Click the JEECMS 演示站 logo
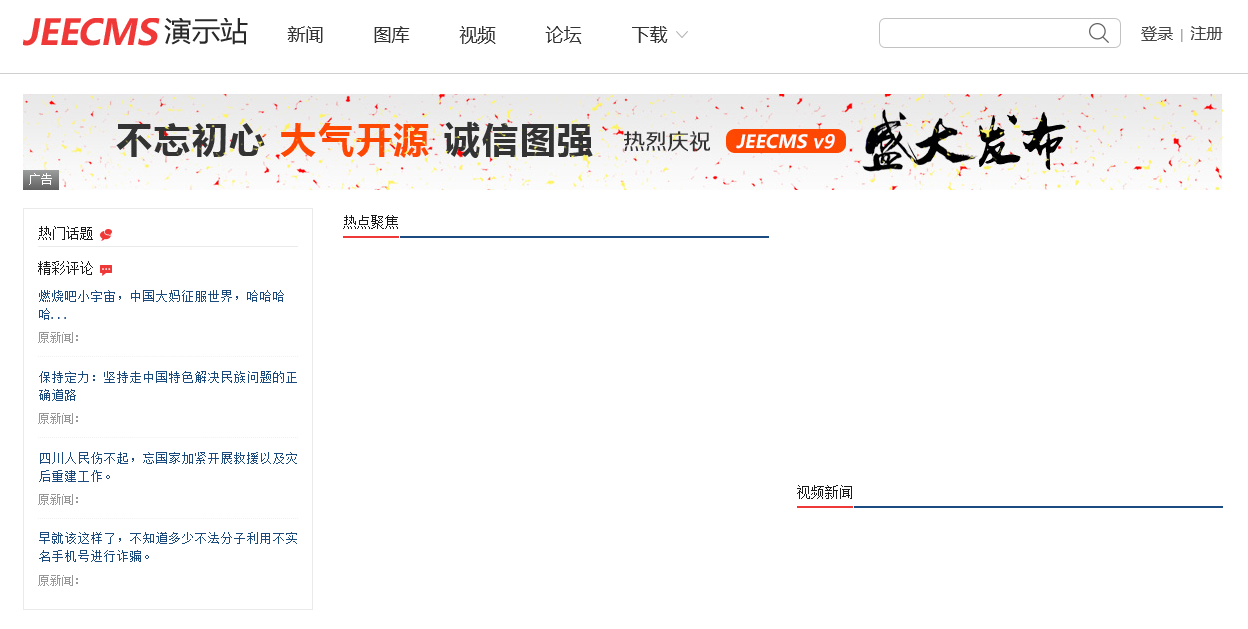The width and height of the screenshot is (1248, 629). [x=135, y=32]
